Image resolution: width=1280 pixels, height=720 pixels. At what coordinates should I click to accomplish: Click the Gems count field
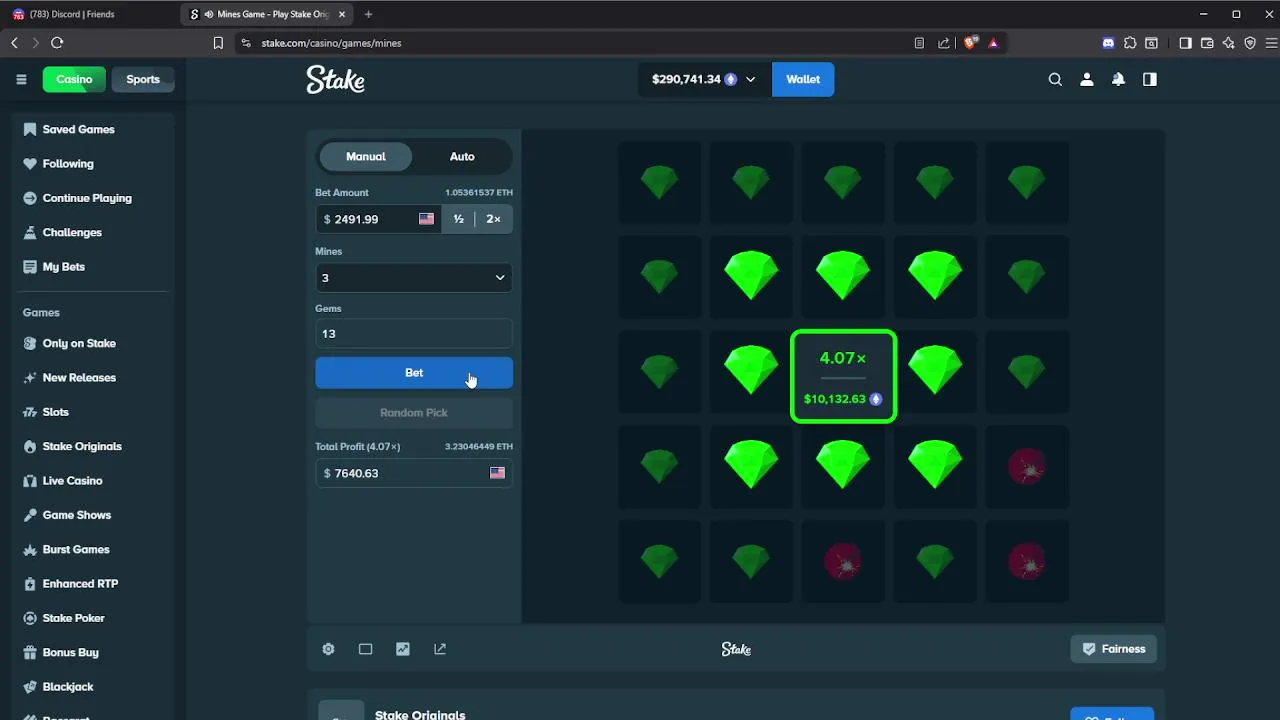point(414,334)
